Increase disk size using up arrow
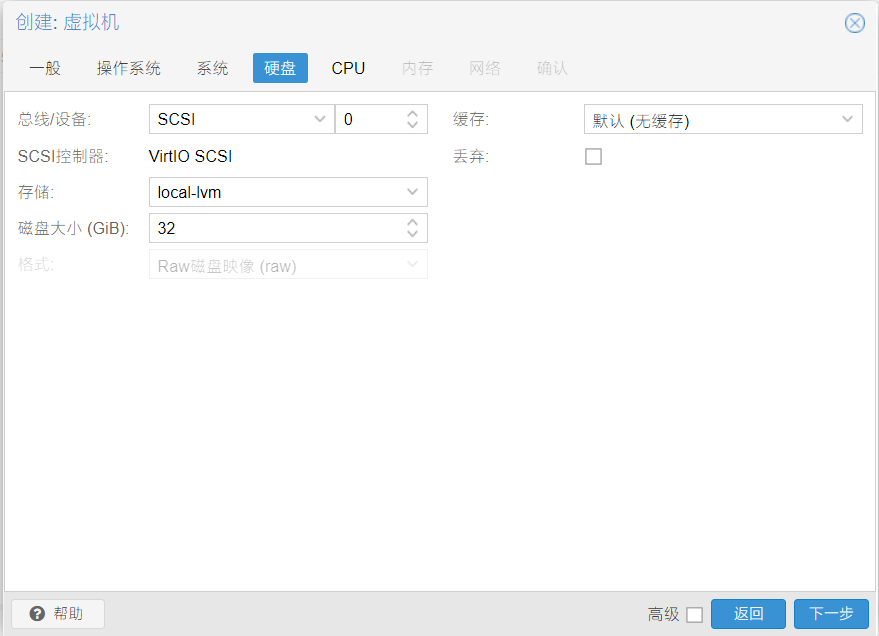The width and height of the screenshot is (879, 636). [x=412, y=222]
